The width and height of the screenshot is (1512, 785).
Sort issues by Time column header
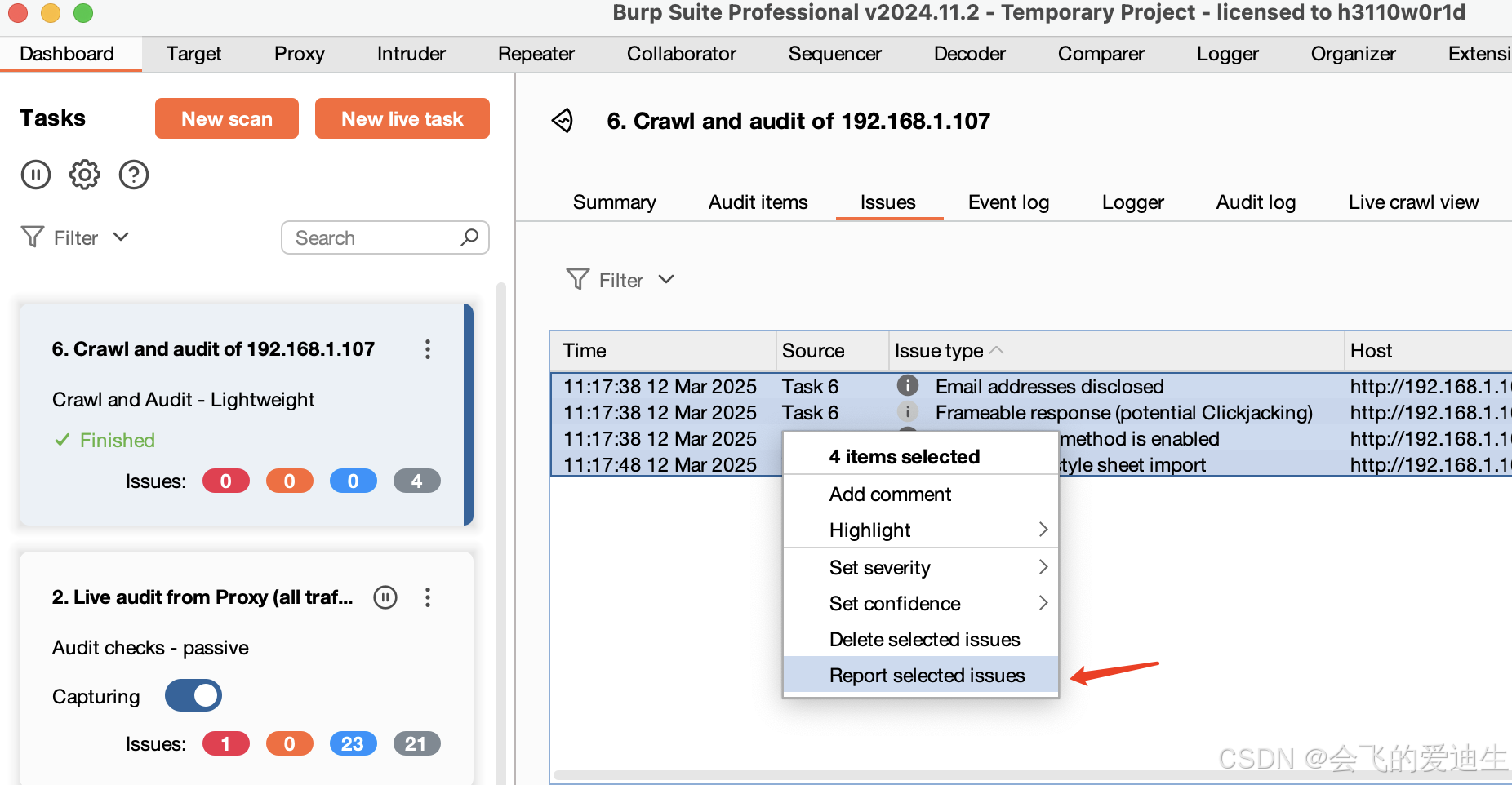point(663,351)
